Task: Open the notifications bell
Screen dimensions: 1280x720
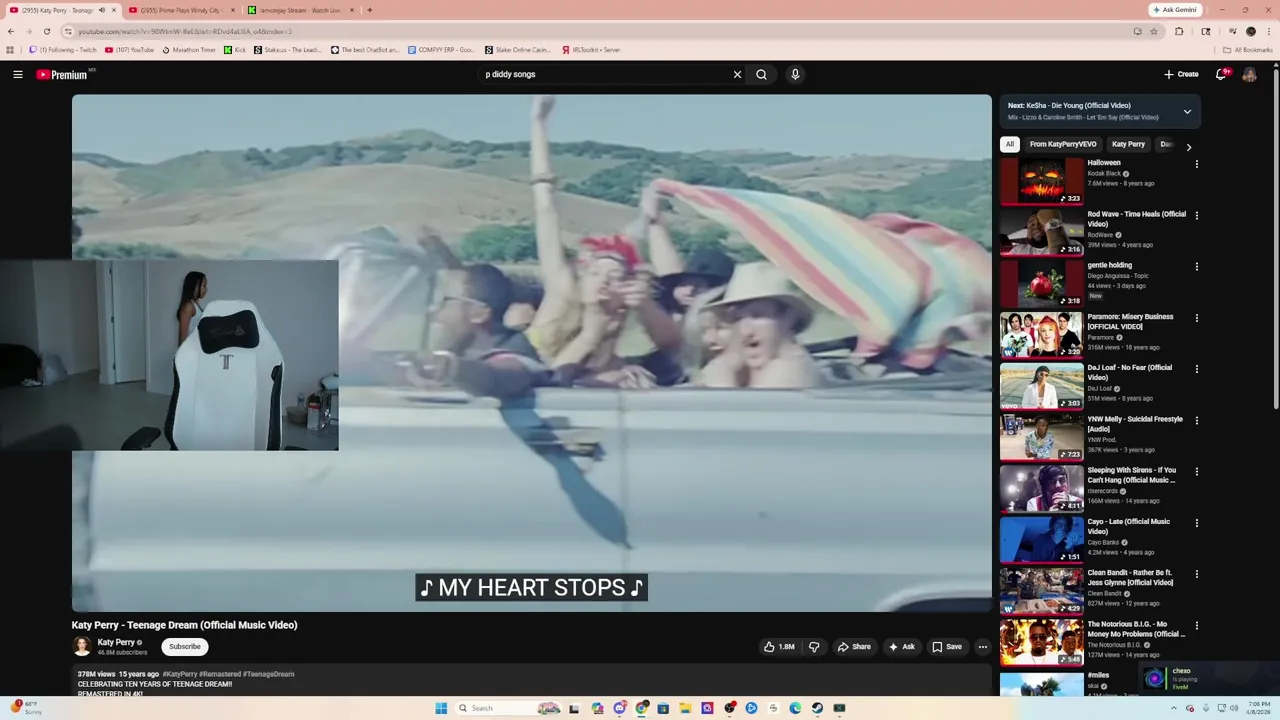Action: point(1221,74)
